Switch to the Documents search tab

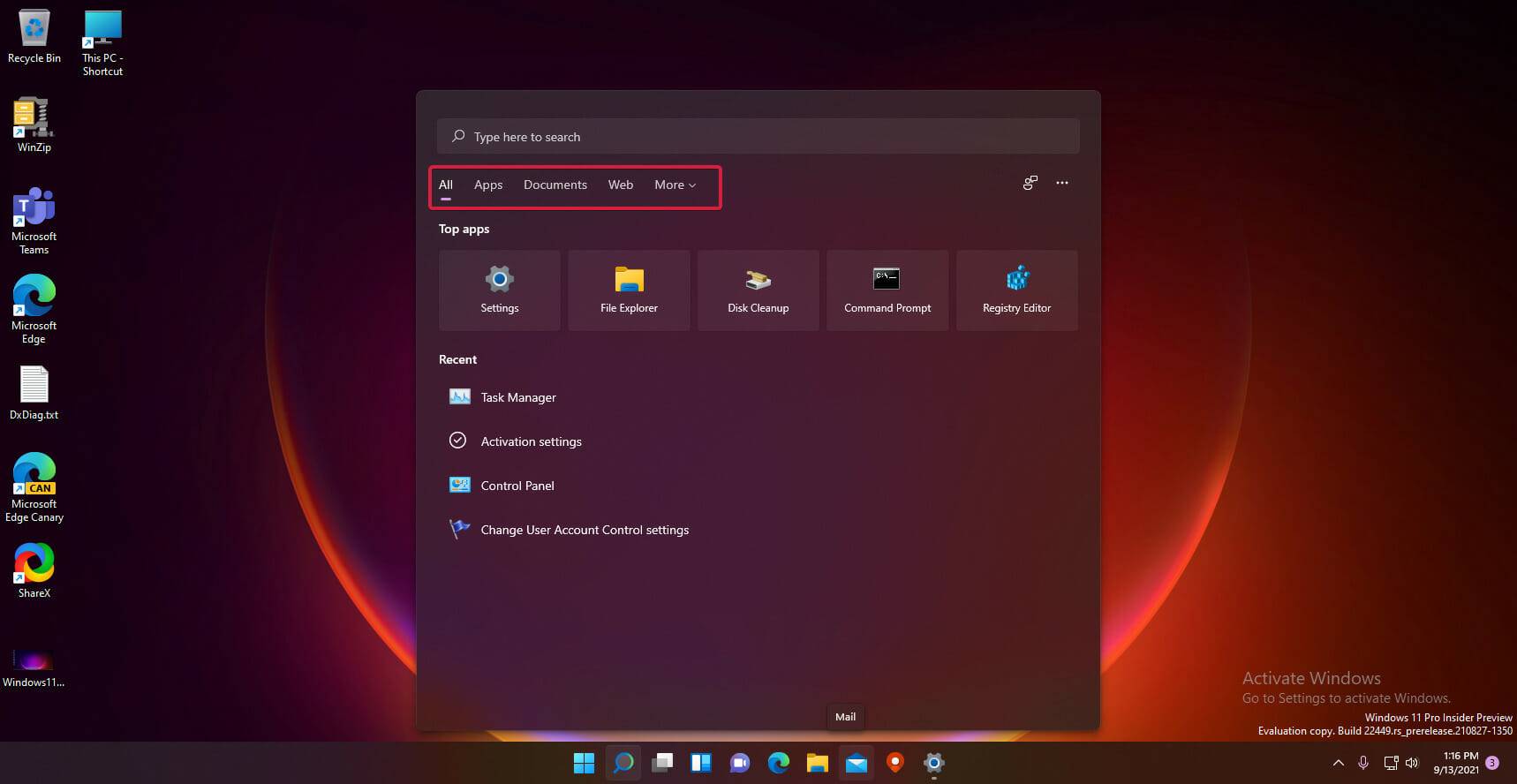click(x=555, y=185)
